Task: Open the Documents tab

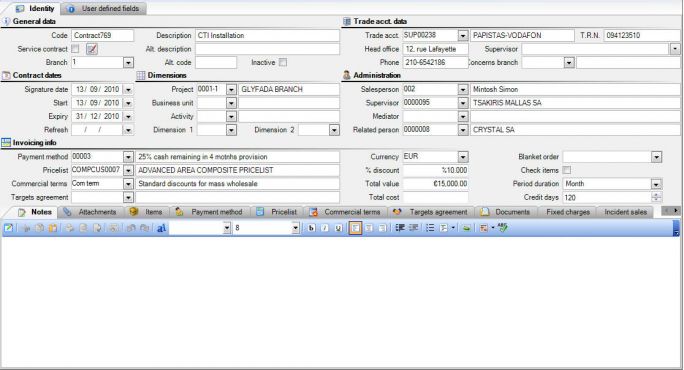Action: click(x=505, y=212)
